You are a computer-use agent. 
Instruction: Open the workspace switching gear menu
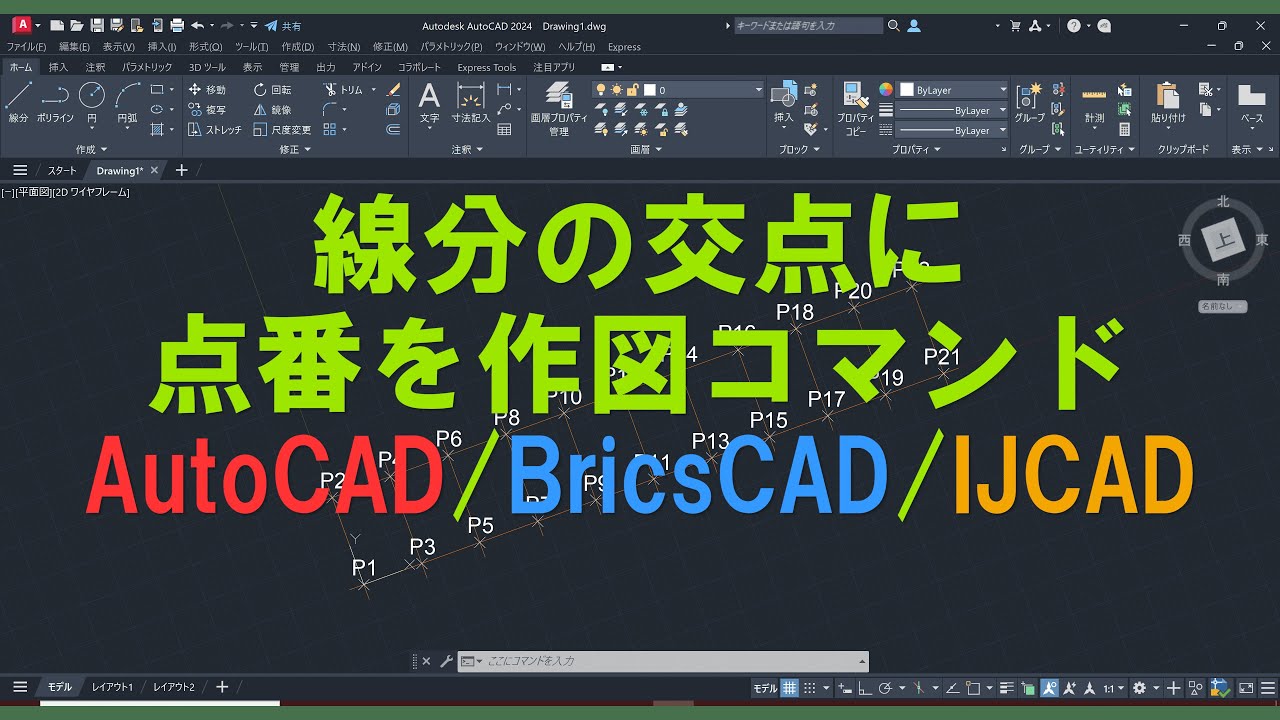(1144, 688)
